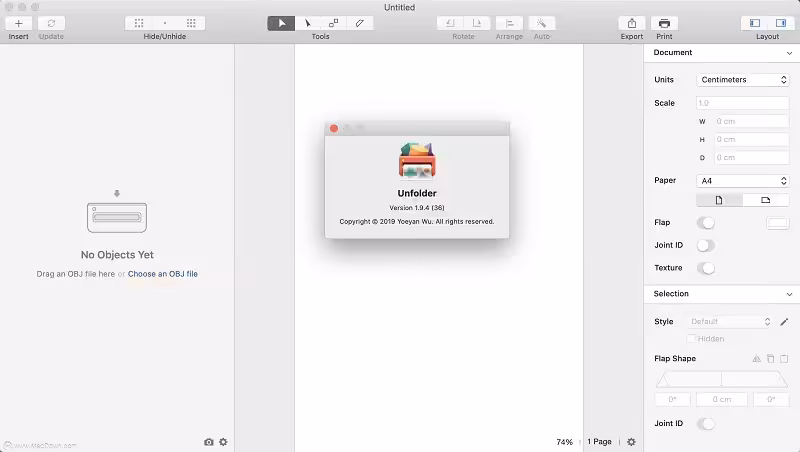Click the Export share icon
Screen dimensions: 800x452
point(632,23)
